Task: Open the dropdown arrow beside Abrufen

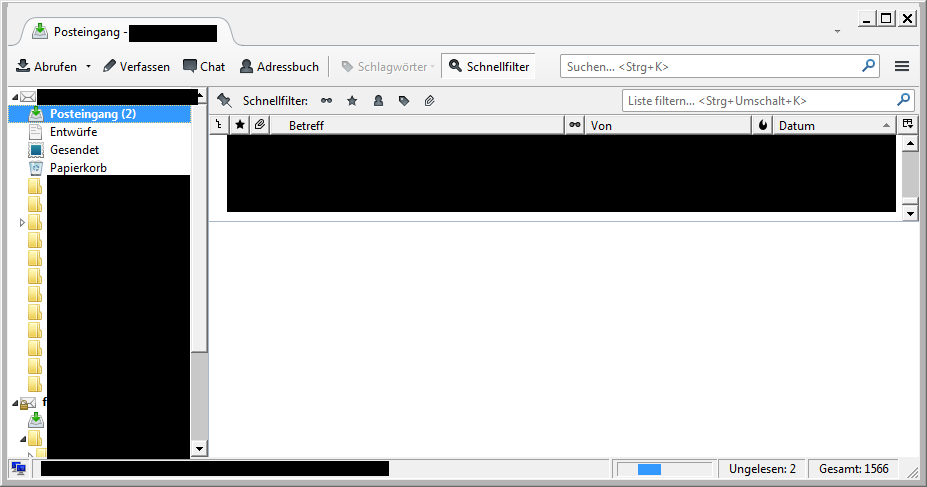Action: [88, 67]
